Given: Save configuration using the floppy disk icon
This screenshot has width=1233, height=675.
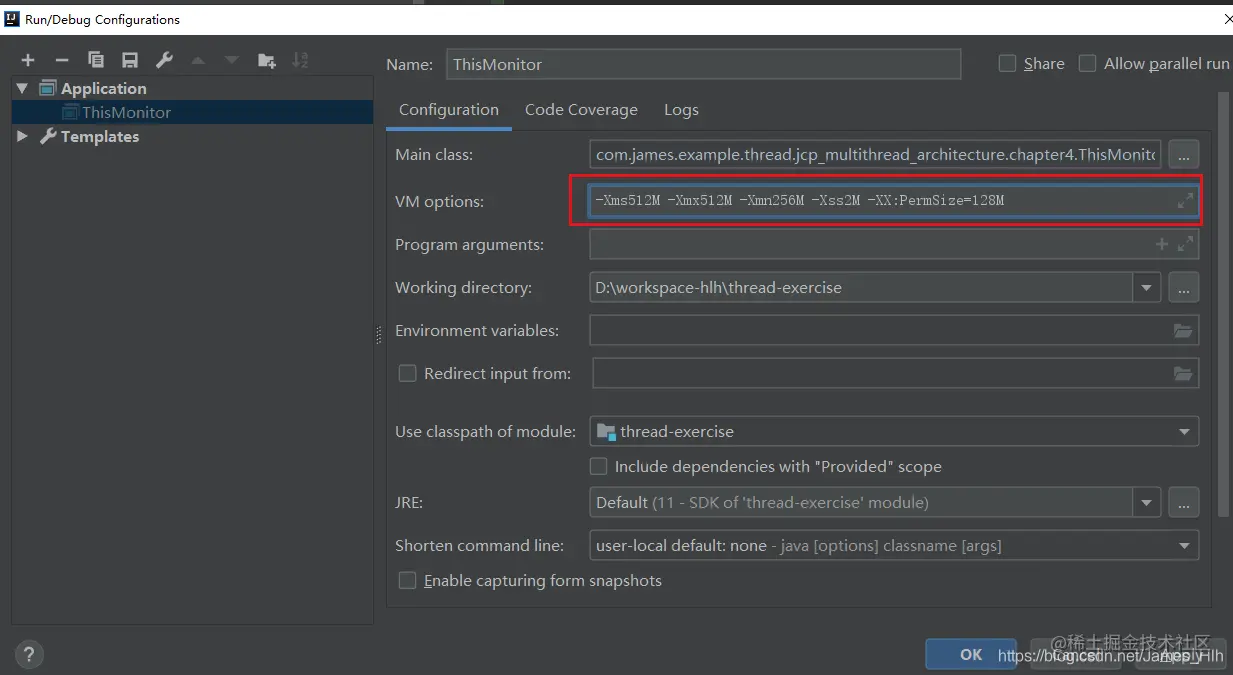Looking at the screenshot, I should click(130, 61).
